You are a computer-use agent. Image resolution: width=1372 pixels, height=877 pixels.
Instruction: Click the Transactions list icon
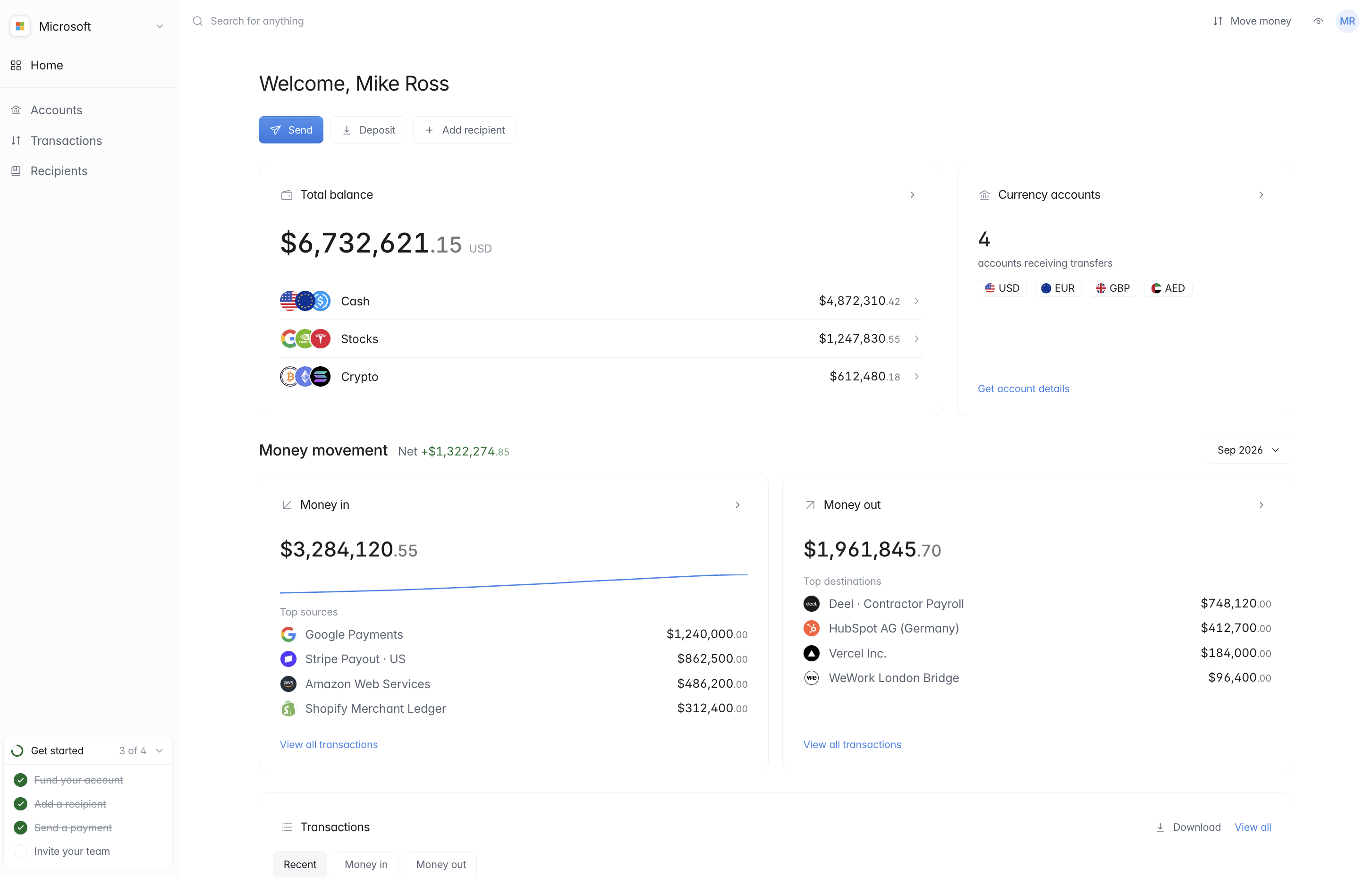(287, 827)
